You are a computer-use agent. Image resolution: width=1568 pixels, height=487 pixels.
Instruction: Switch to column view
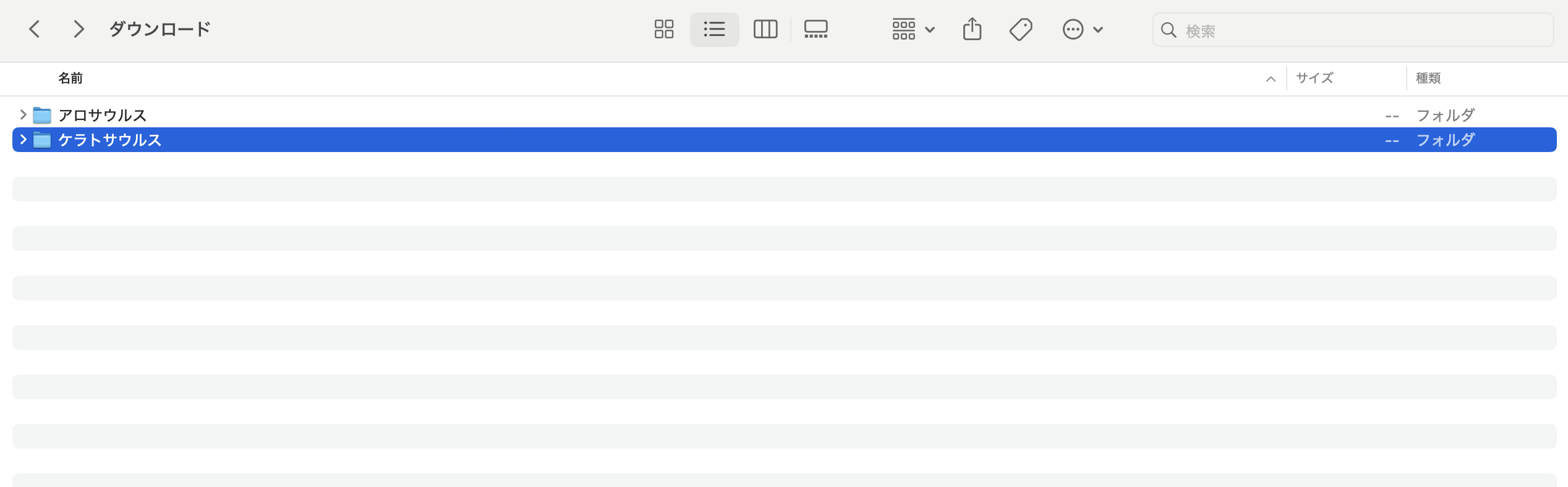point(765,29)
